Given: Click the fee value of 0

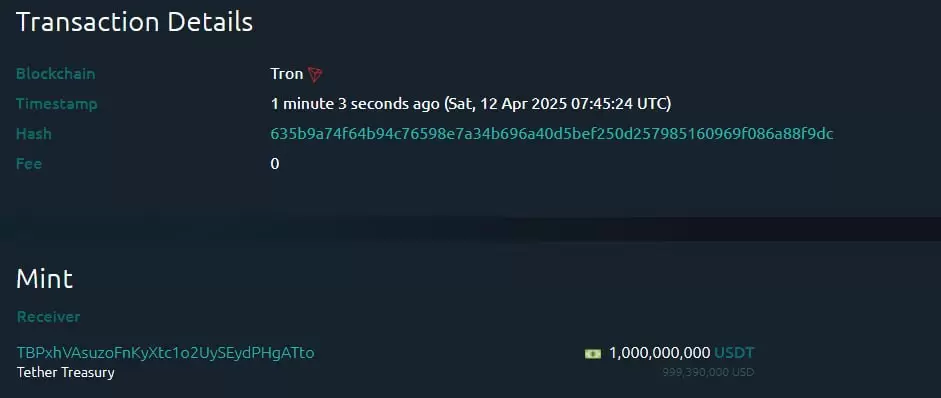Looking at the screenshot, I should pos(275,164).
